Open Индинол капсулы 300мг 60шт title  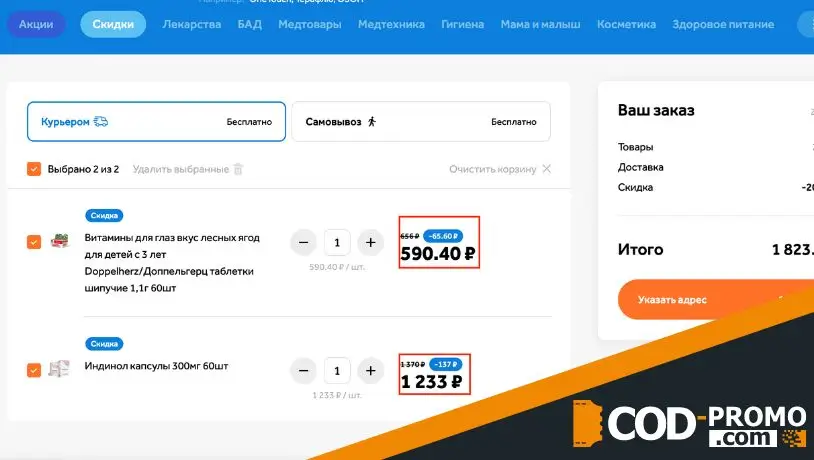point(156,366)
